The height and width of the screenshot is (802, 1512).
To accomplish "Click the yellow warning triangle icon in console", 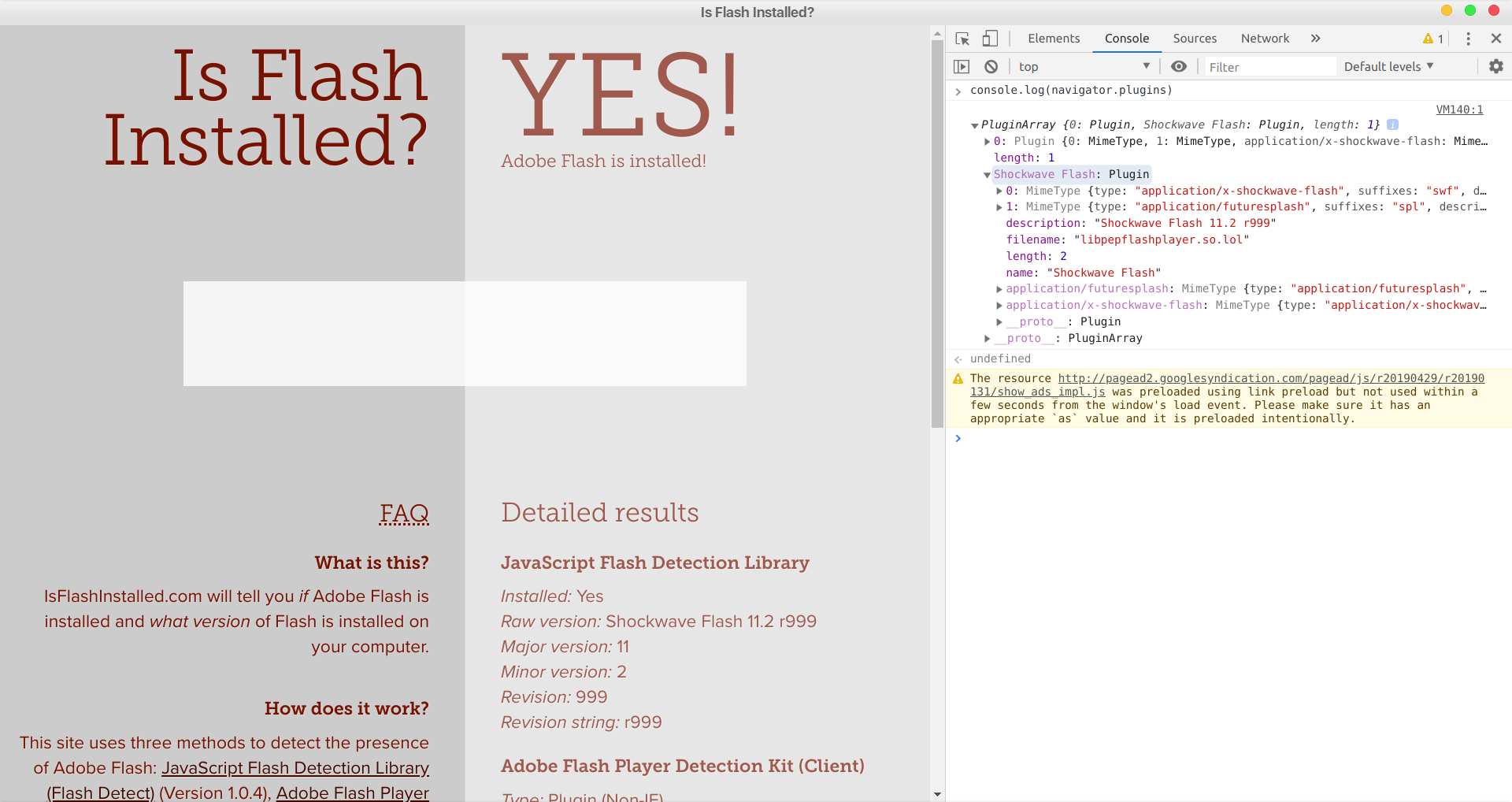I will pos(958,379).
